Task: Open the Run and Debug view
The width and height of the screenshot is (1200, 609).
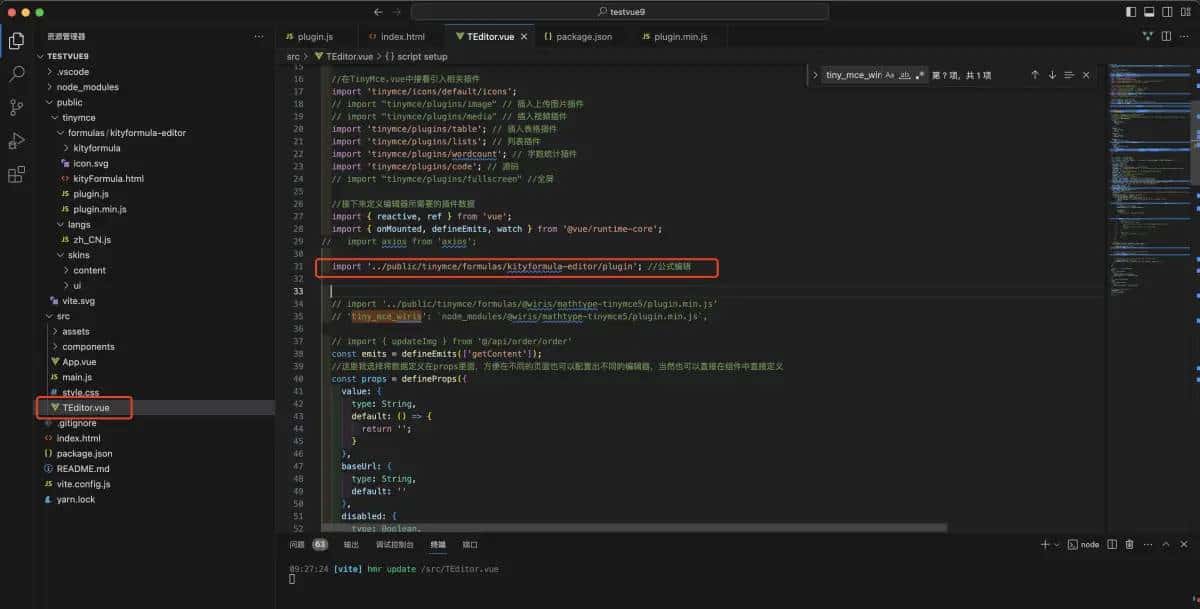Action: pyautogui.click(x=16, y=140)
